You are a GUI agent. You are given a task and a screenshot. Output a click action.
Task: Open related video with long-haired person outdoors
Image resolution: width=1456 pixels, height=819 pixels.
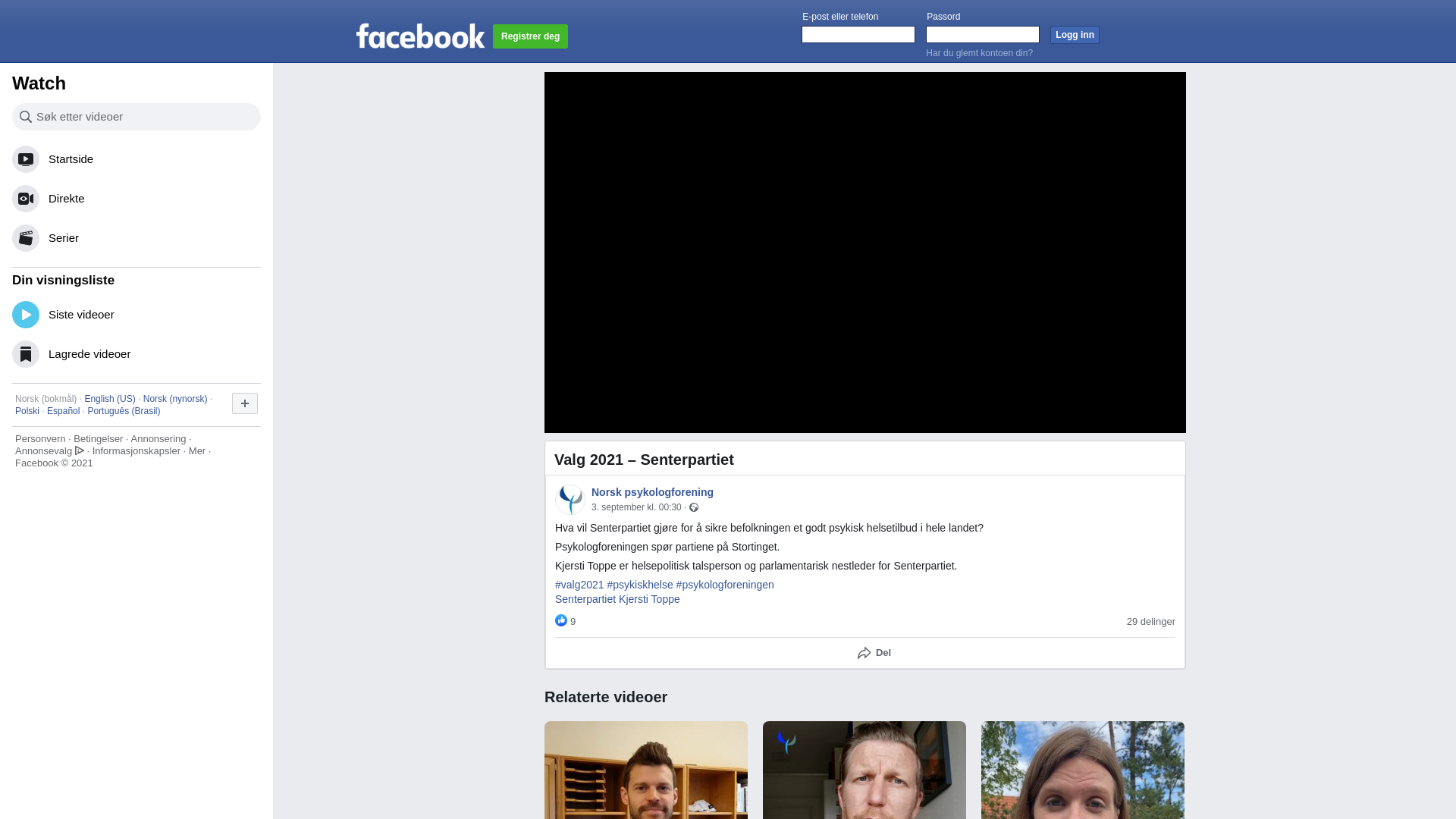[x=1083, y=770]
